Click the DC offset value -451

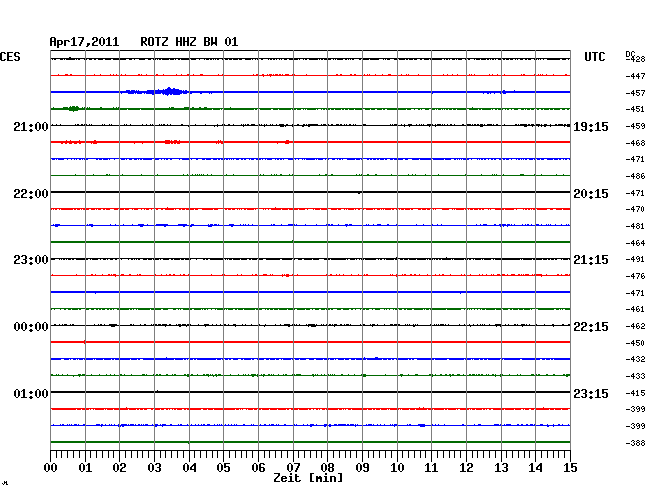(x=635, y=109)
